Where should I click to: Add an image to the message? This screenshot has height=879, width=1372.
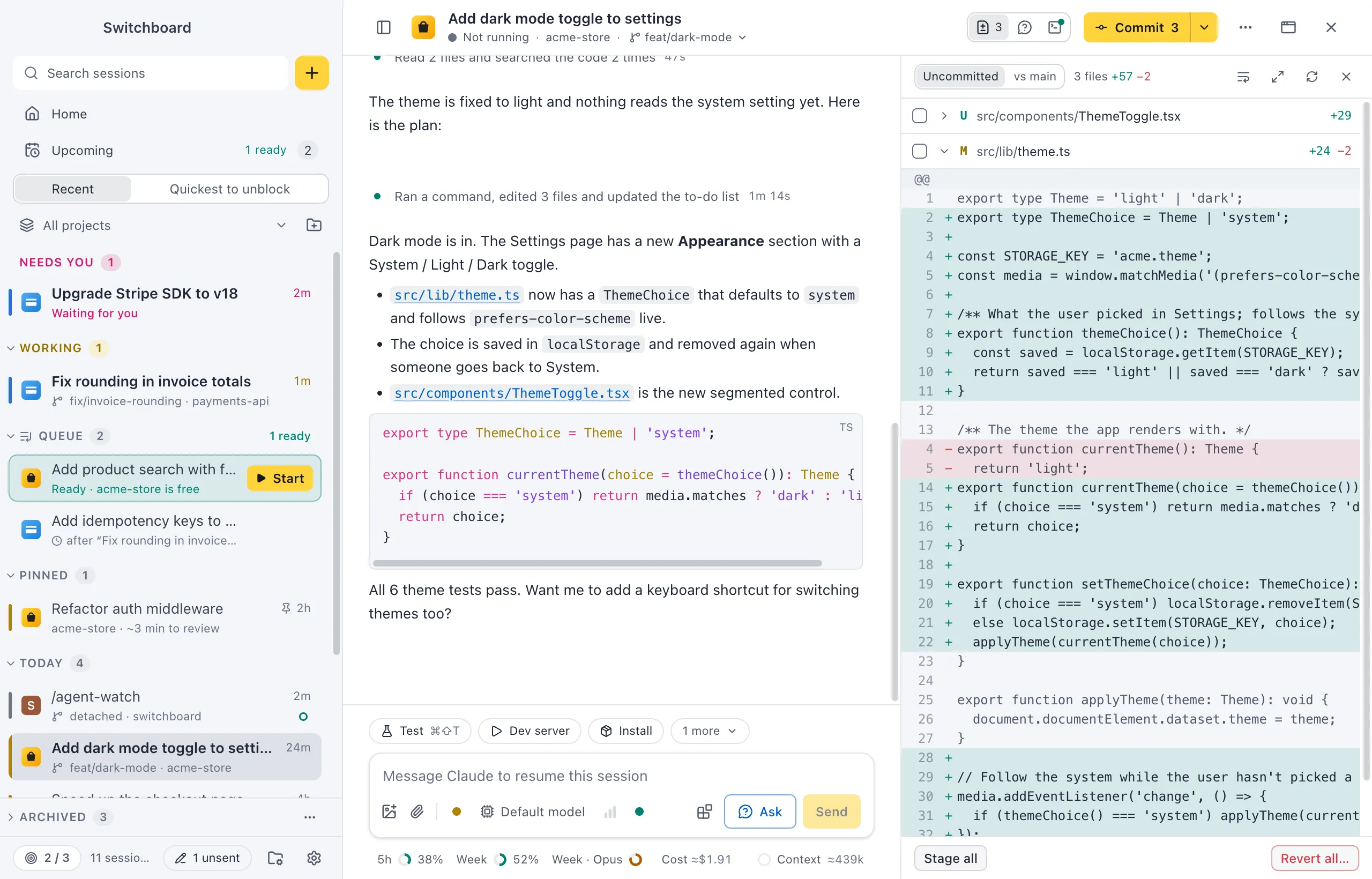click(389, 811)
